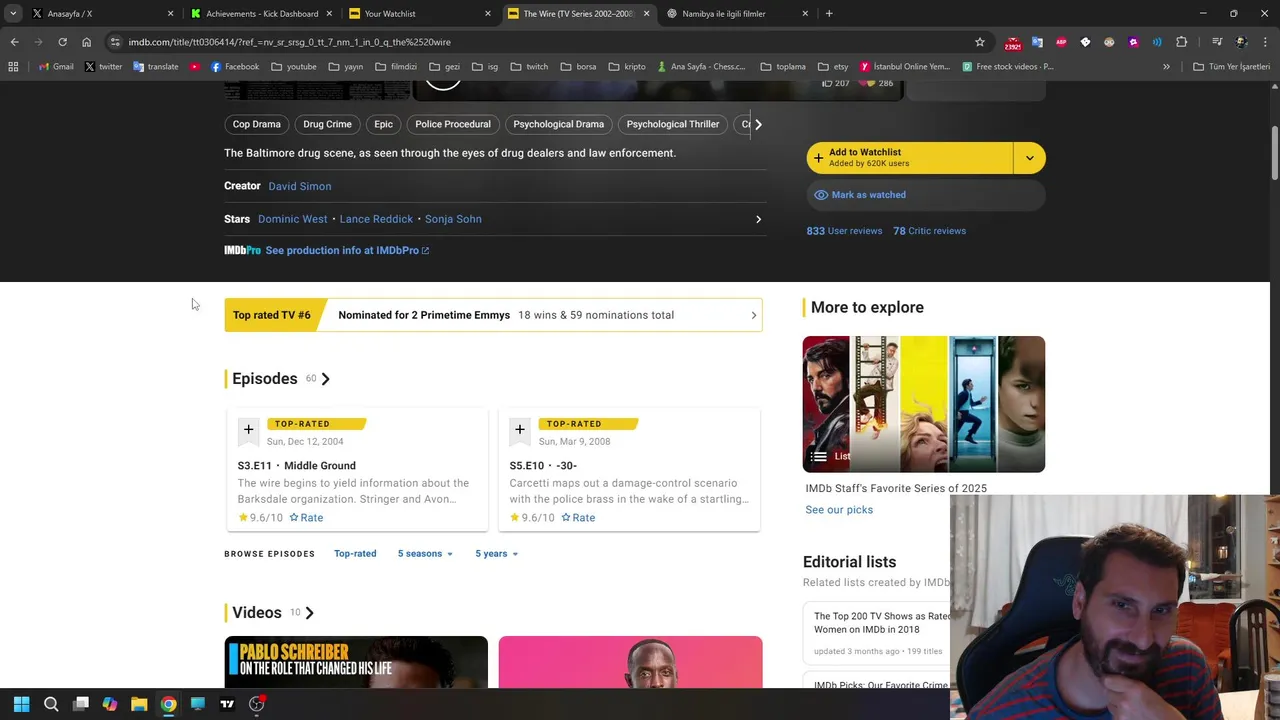1280x720 pixels.
Task: Rate the -30- episode
Action: point(578,518)
